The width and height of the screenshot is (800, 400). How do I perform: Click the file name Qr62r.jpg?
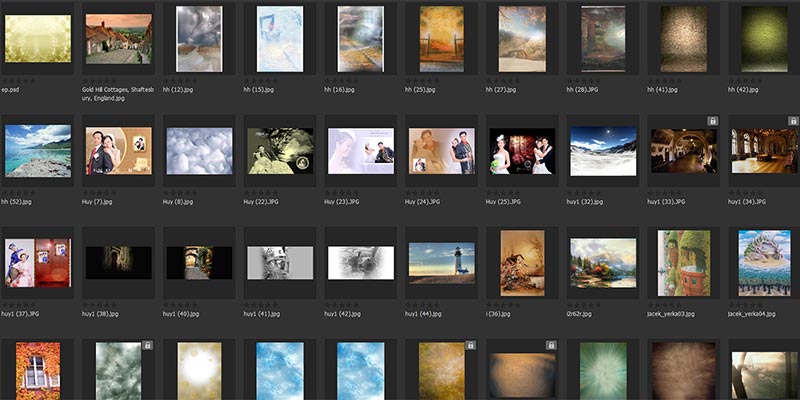click(579, 314)
